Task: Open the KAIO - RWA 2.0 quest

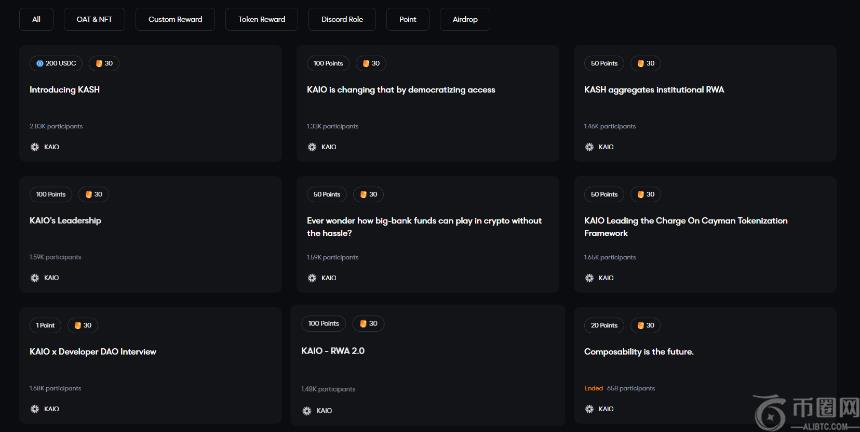Action: pos(332,351)
